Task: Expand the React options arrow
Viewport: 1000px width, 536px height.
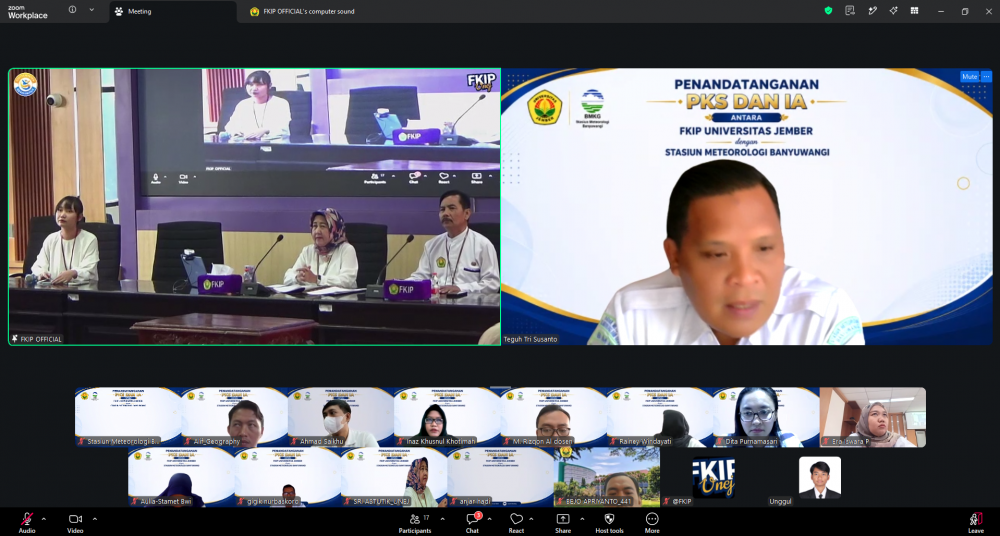Action: point(531,519)
